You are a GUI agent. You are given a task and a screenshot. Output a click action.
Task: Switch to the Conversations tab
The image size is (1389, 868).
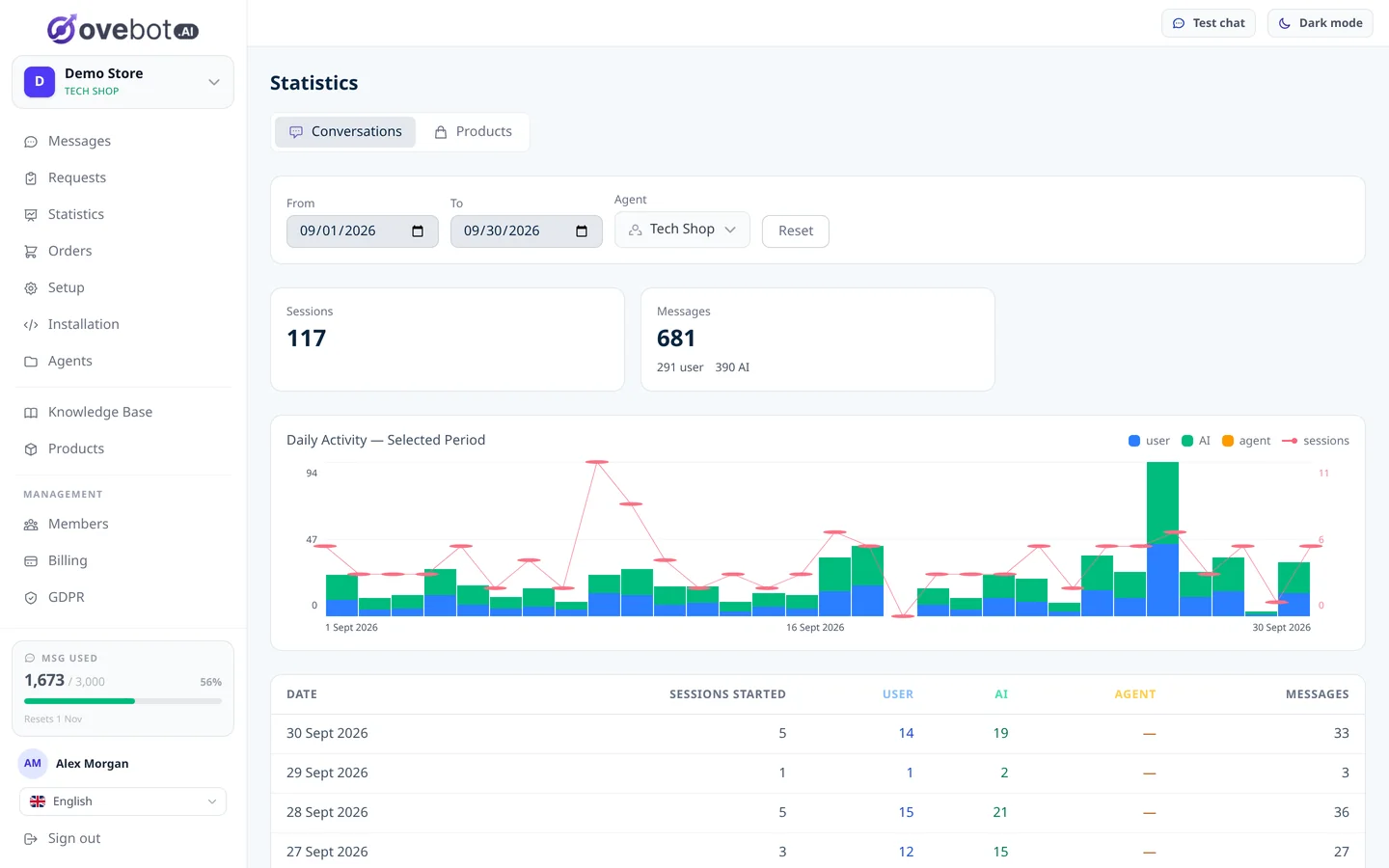click(345, 132)
